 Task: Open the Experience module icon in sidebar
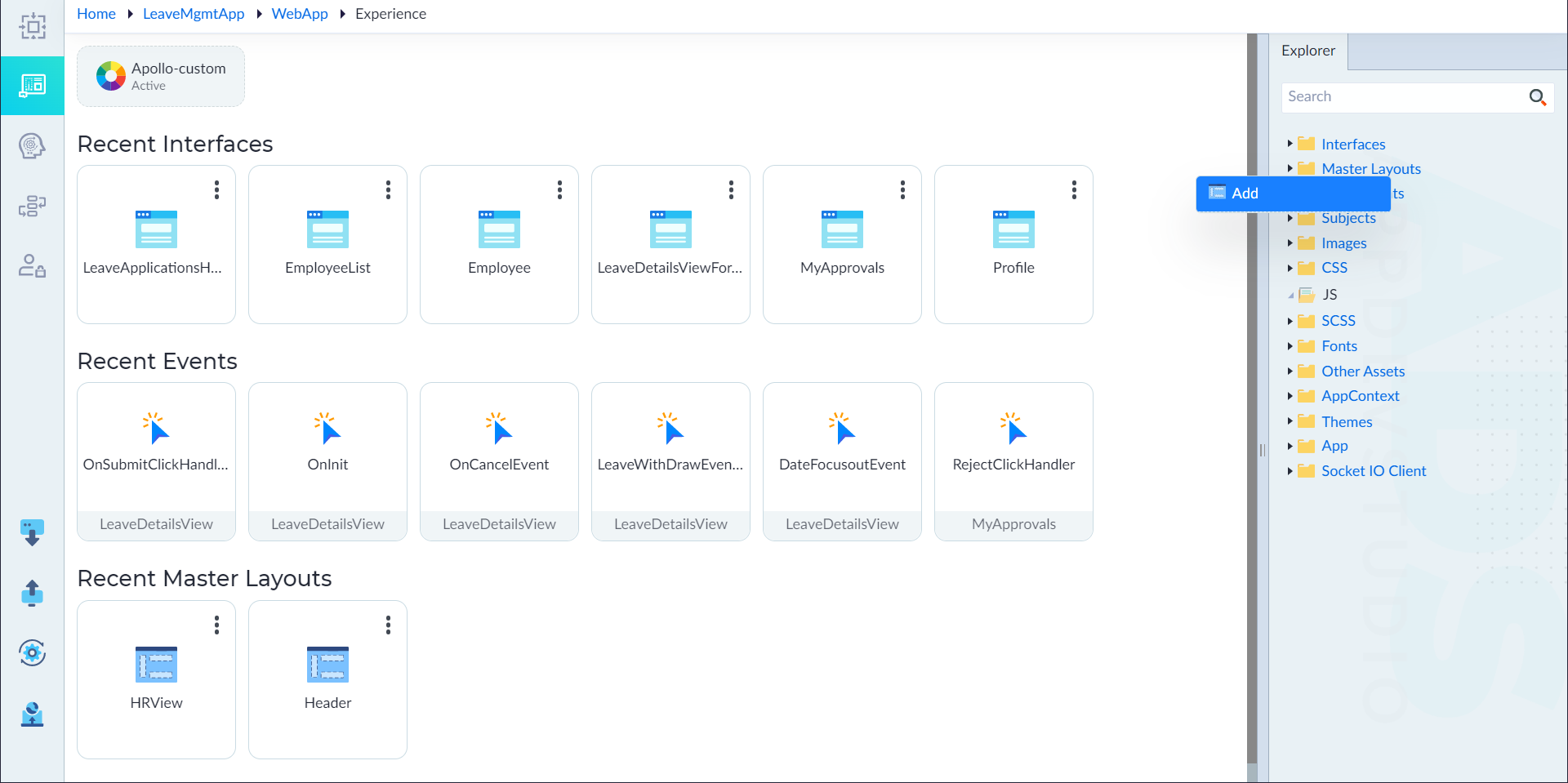coord(32,85)
